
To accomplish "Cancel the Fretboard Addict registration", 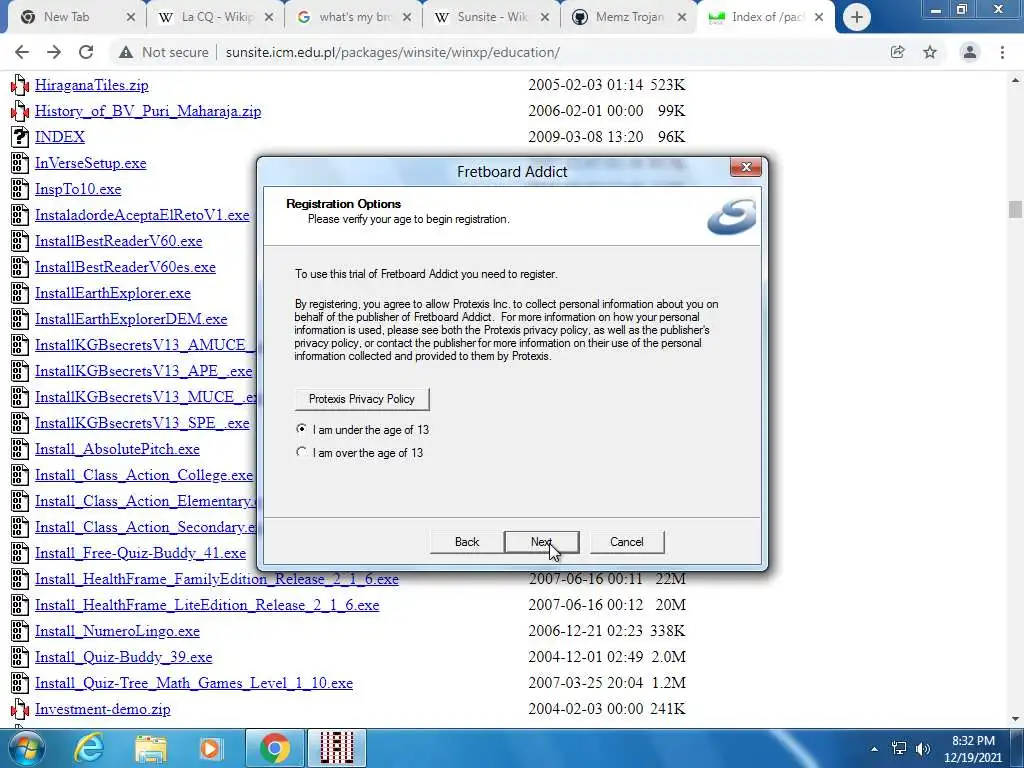I will (x=627, y=542).
